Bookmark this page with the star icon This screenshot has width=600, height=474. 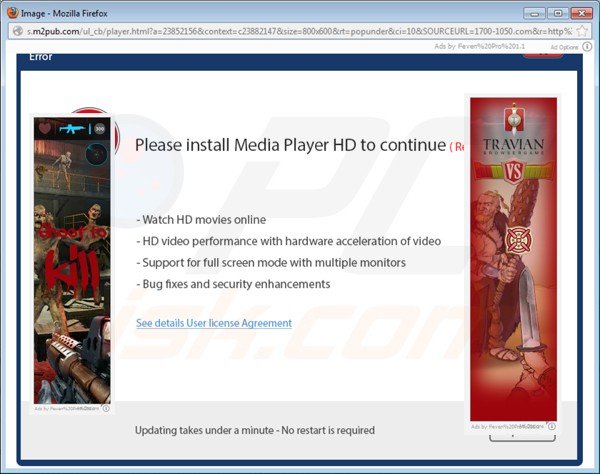[x=582, y=31]
